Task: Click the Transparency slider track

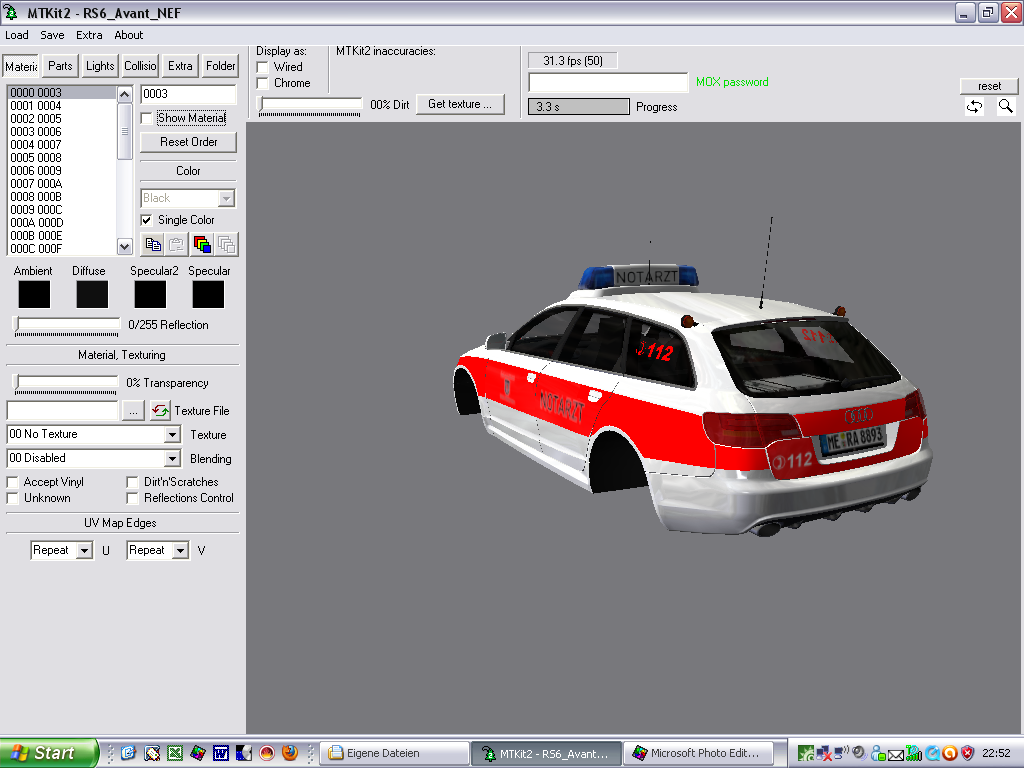Action: [x=65, y=383]
